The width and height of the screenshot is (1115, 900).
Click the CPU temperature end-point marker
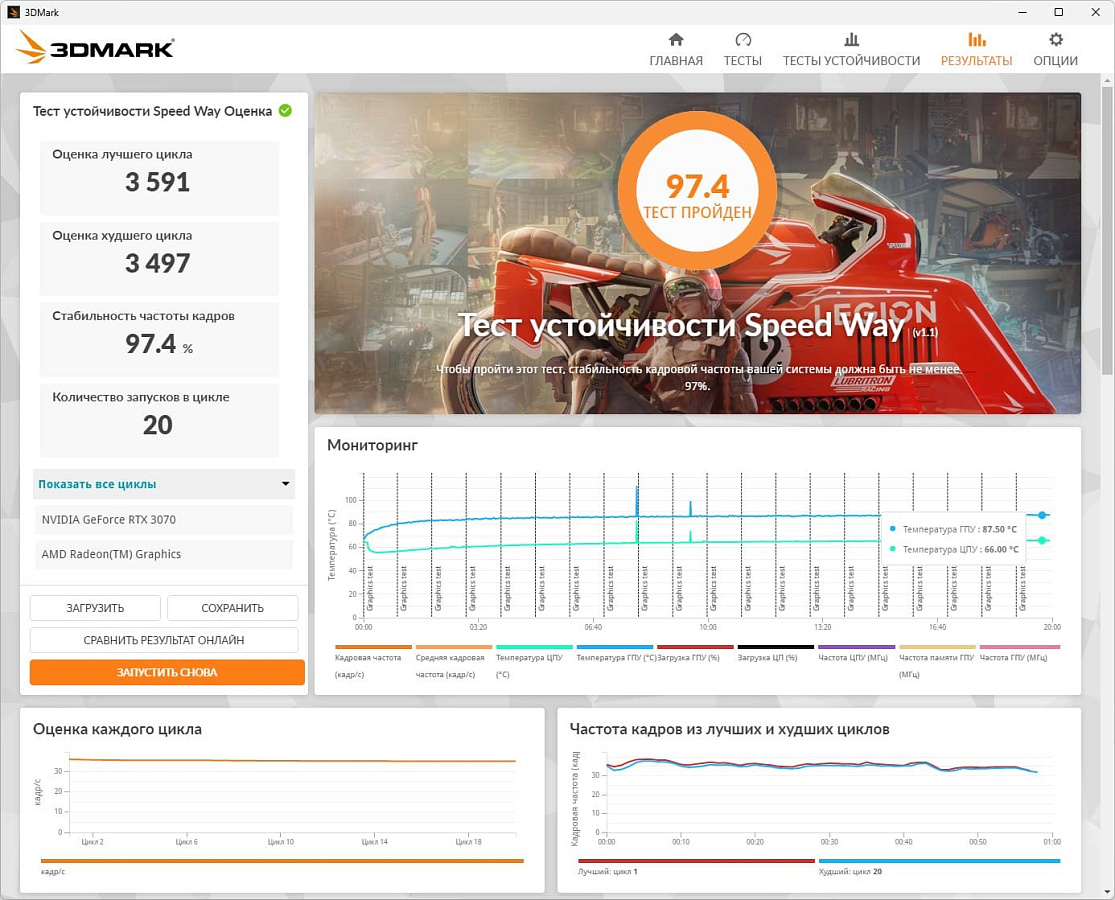1042,540
